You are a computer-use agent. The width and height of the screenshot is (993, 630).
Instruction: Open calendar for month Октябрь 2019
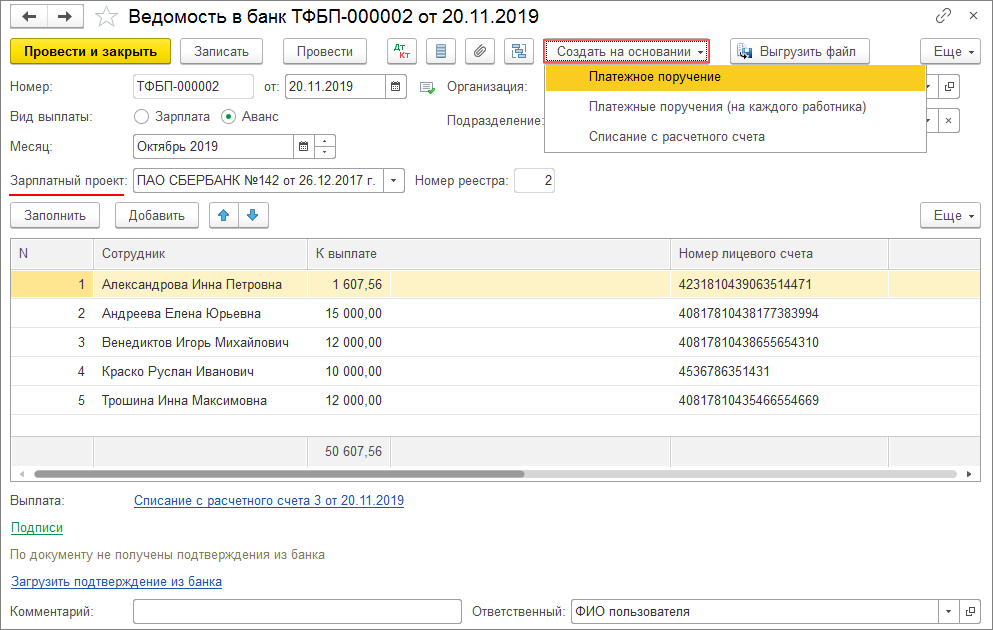tap(303, 146)
